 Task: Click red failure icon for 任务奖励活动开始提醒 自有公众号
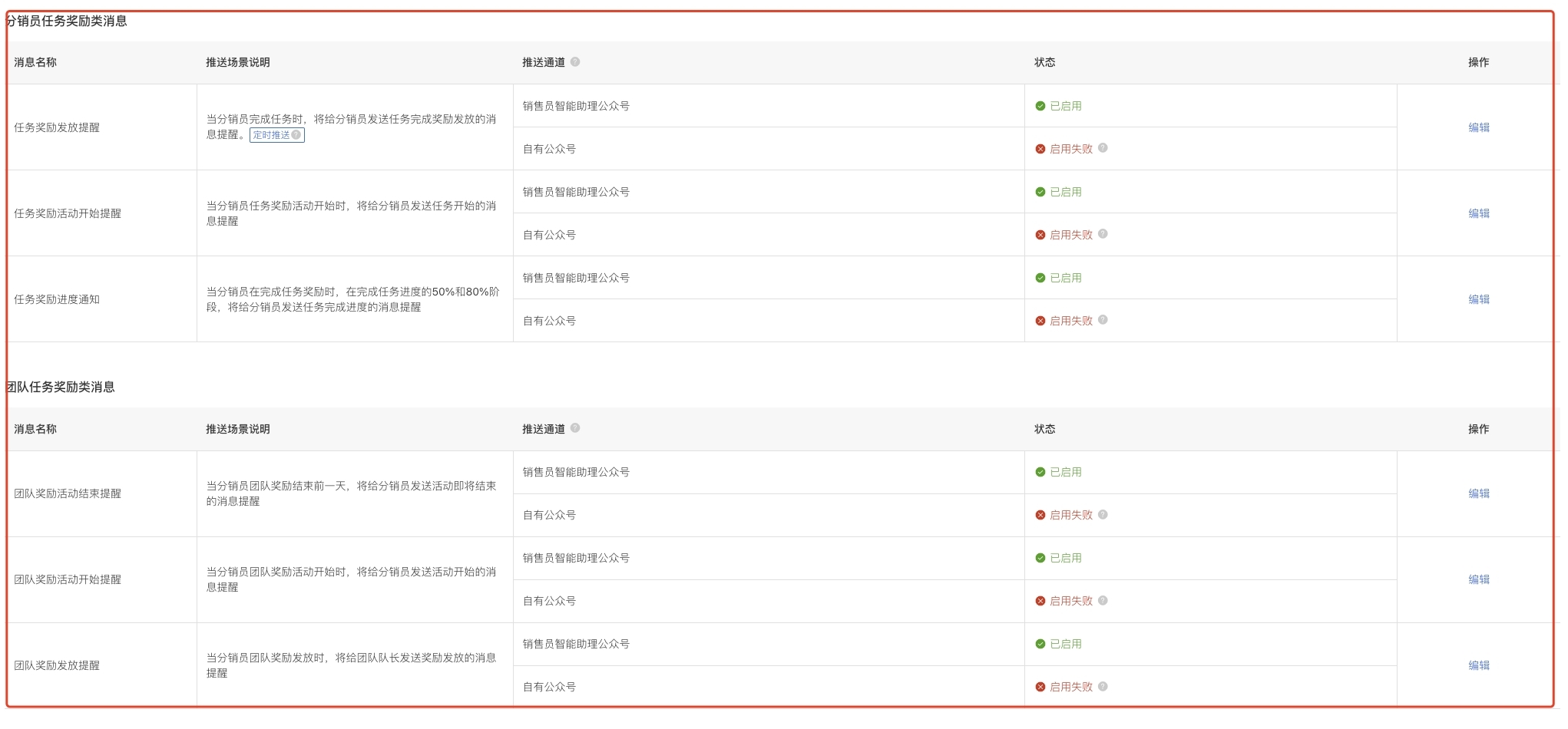click(1040, 235)
